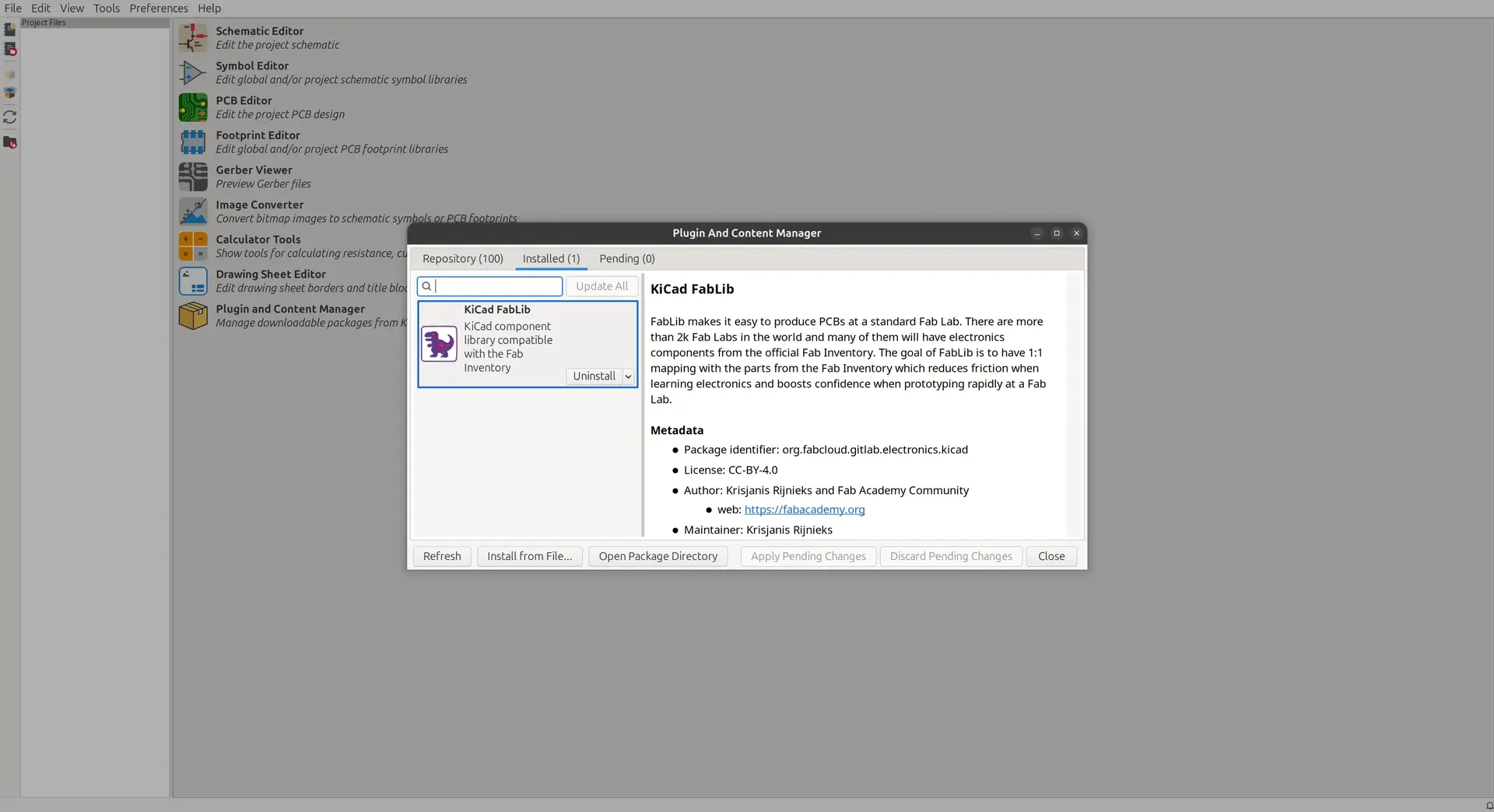Click the Refresh button
The image size is (1494, 812).
(x=442, y=556)
